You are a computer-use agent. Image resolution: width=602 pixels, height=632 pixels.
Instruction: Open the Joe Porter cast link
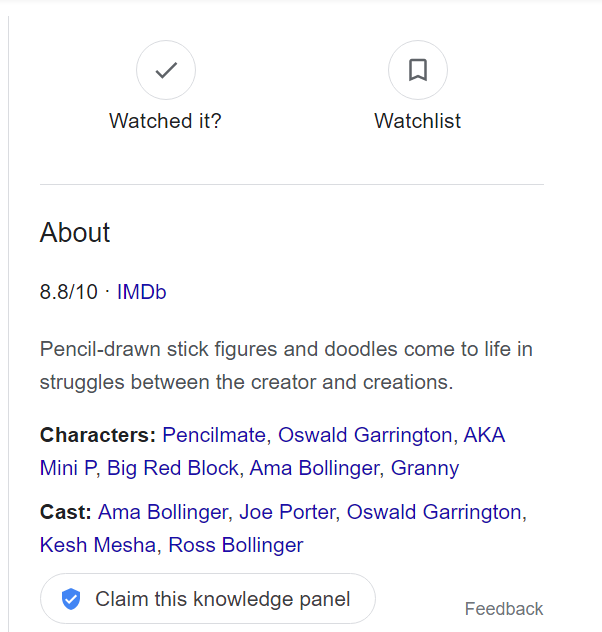point(287,512)
